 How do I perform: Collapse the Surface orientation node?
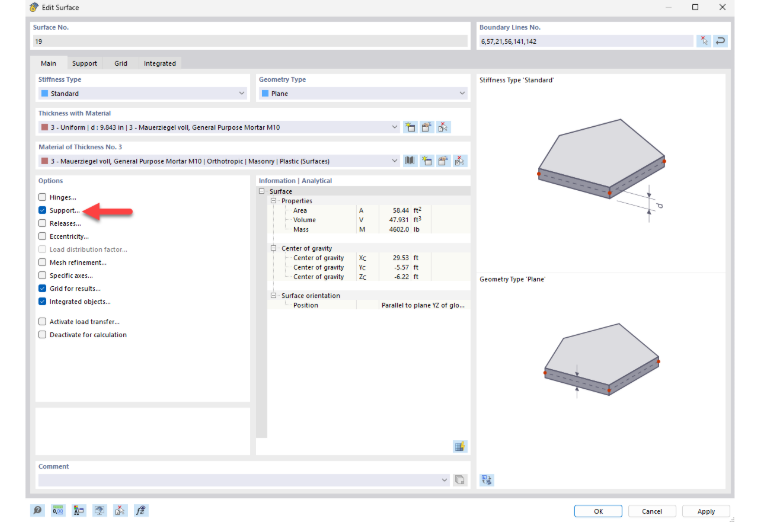click(x=273, y=296)
